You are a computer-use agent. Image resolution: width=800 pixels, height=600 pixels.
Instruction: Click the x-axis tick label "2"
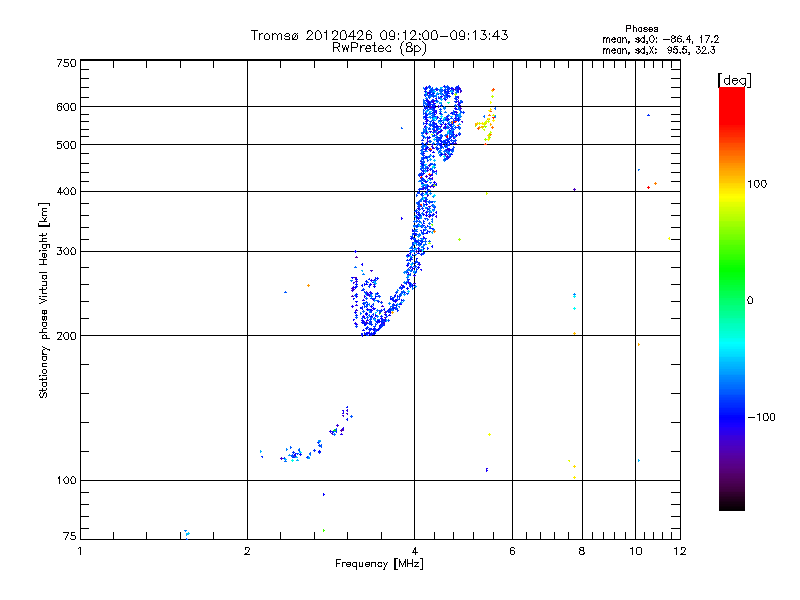coord(247,551)
